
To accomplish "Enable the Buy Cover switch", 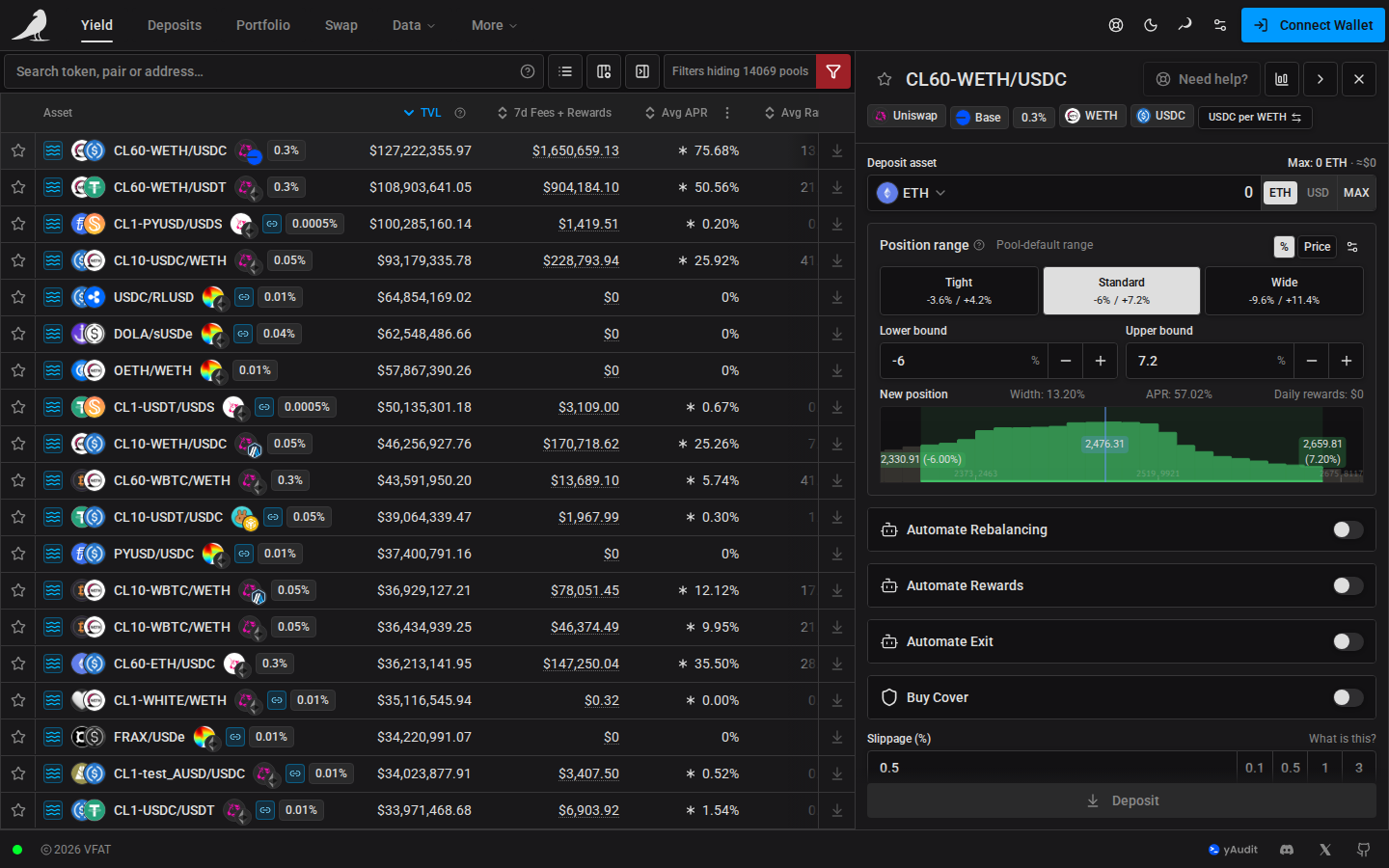I will tap(1348, 697).
